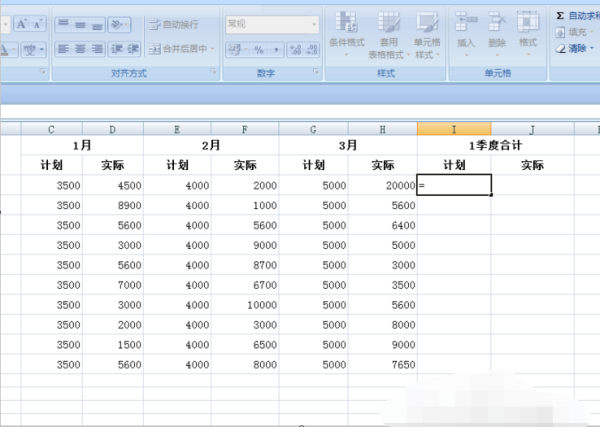The width and height of the screenshot is (600, 427).
Task: Click the Insert cells (插入) icon
Action: pyautogui.click(x=465, y=30)
